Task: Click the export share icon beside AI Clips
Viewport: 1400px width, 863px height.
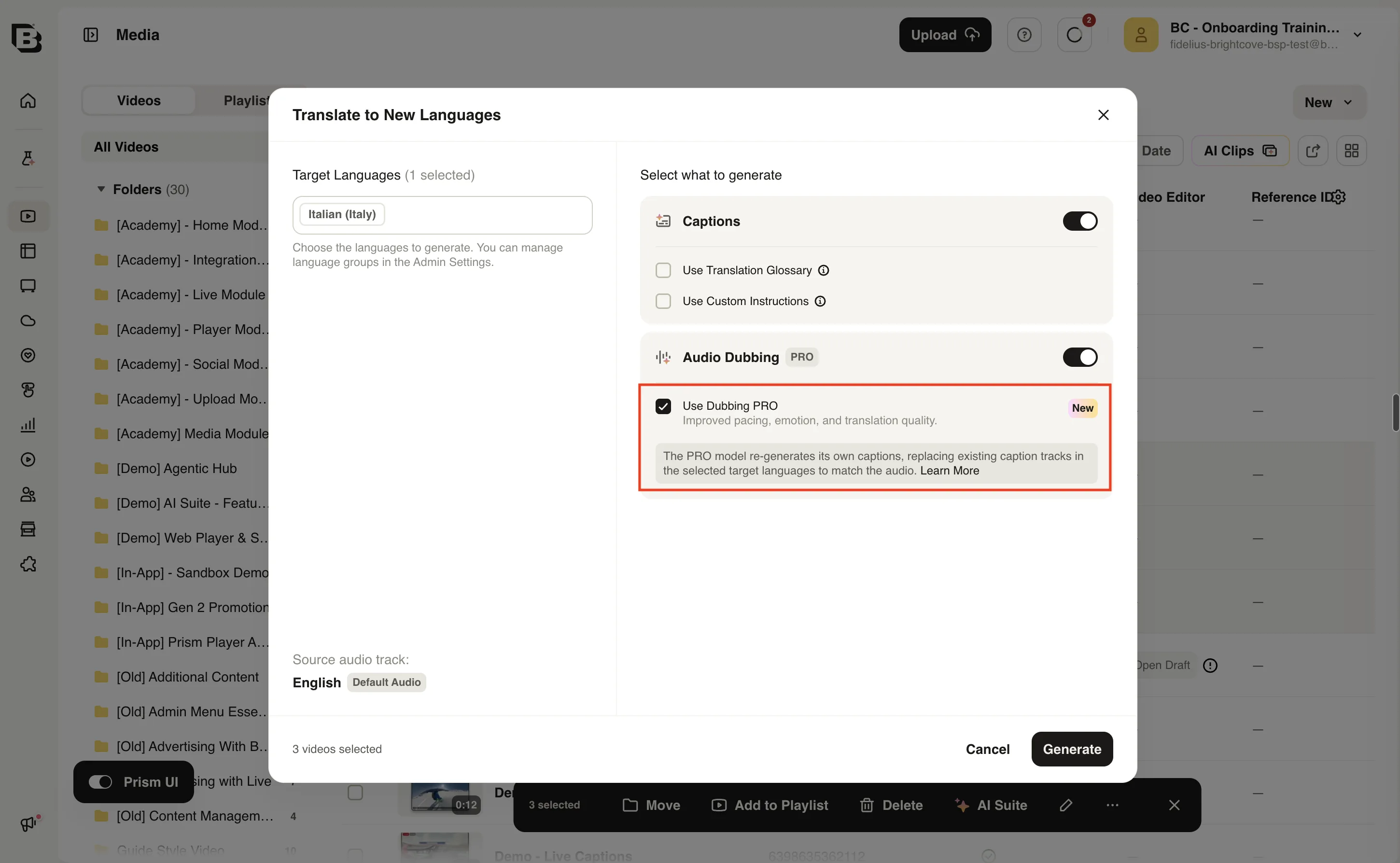Action: pyautogui.click(x=1313, y=151)
